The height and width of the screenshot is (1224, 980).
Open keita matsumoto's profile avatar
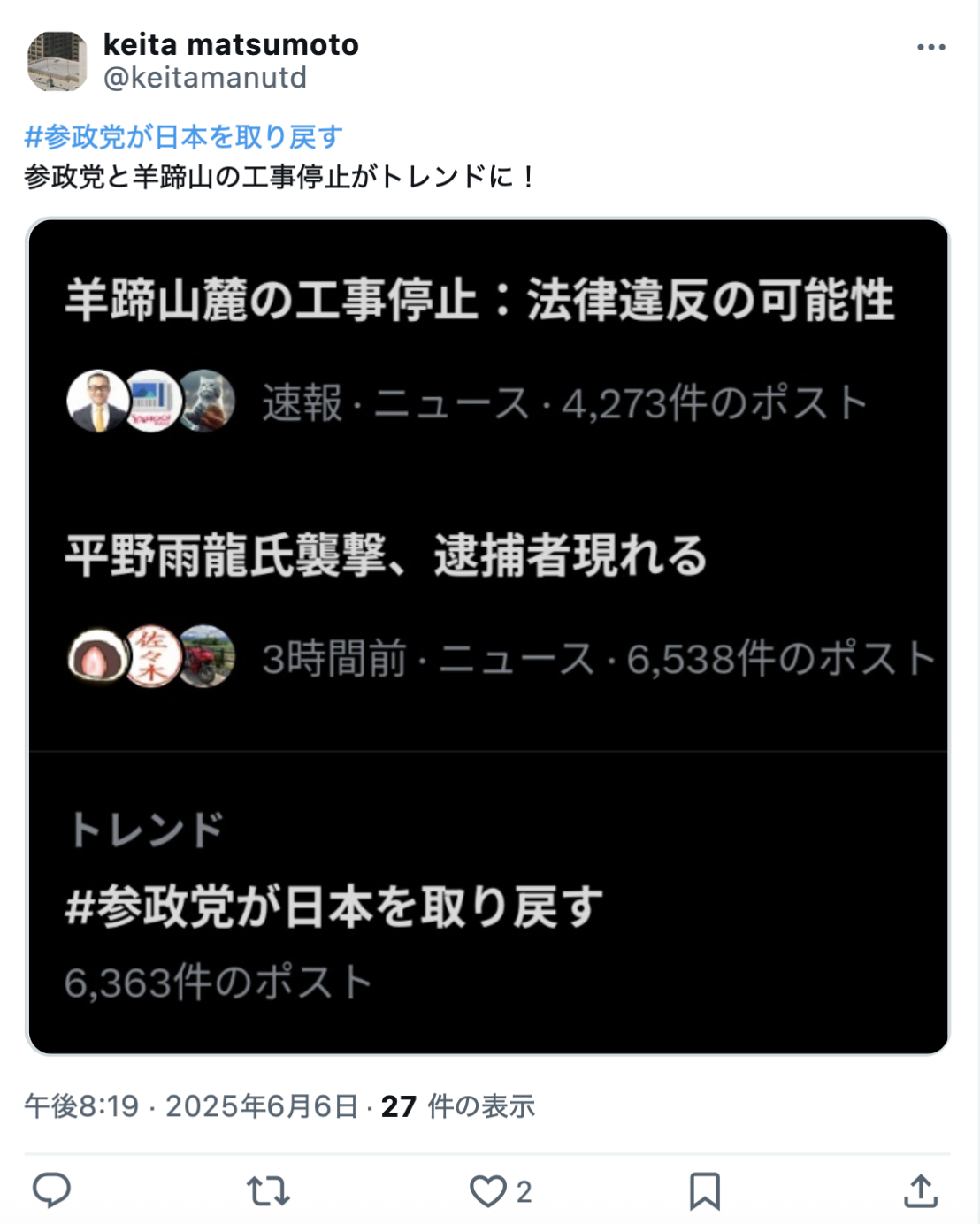pyautogui.click(x=57, y=61)
